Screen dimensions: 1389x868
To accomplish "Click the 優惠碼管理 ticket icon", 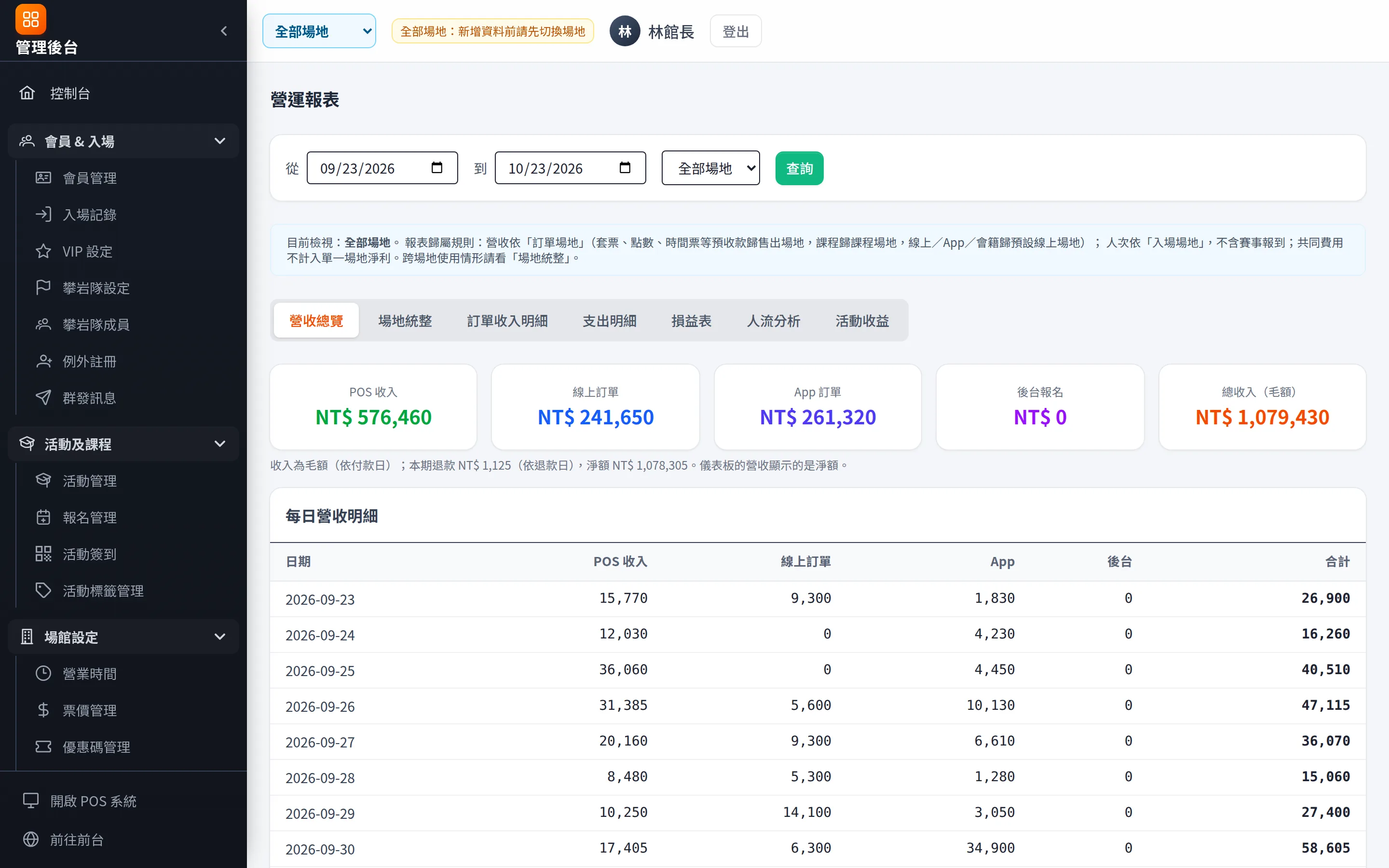I will pyautogui.click(x=43, y=747).
